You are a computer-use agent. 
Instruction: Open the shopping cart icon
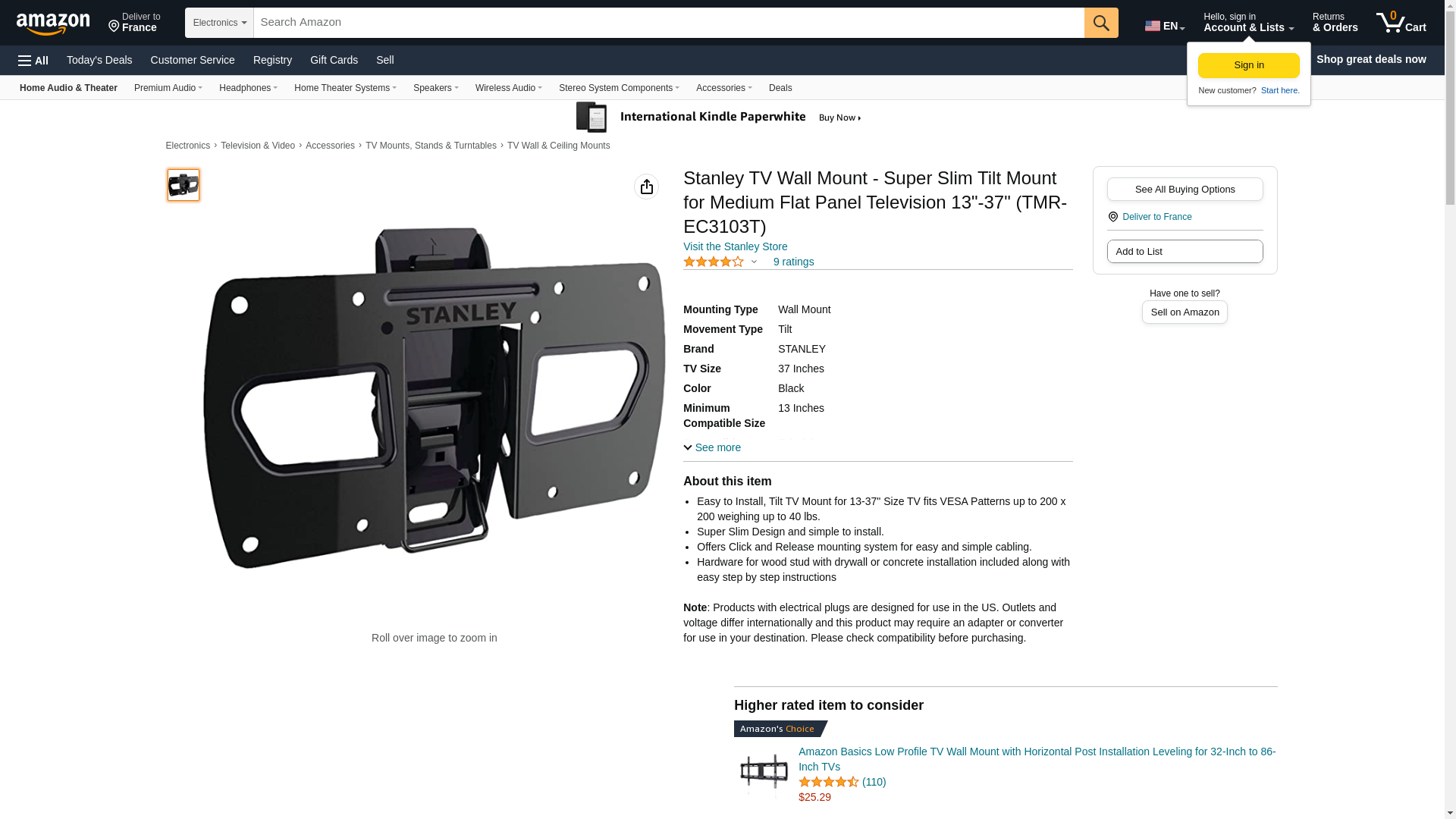pyautogui.click(x=1401, y=23)
